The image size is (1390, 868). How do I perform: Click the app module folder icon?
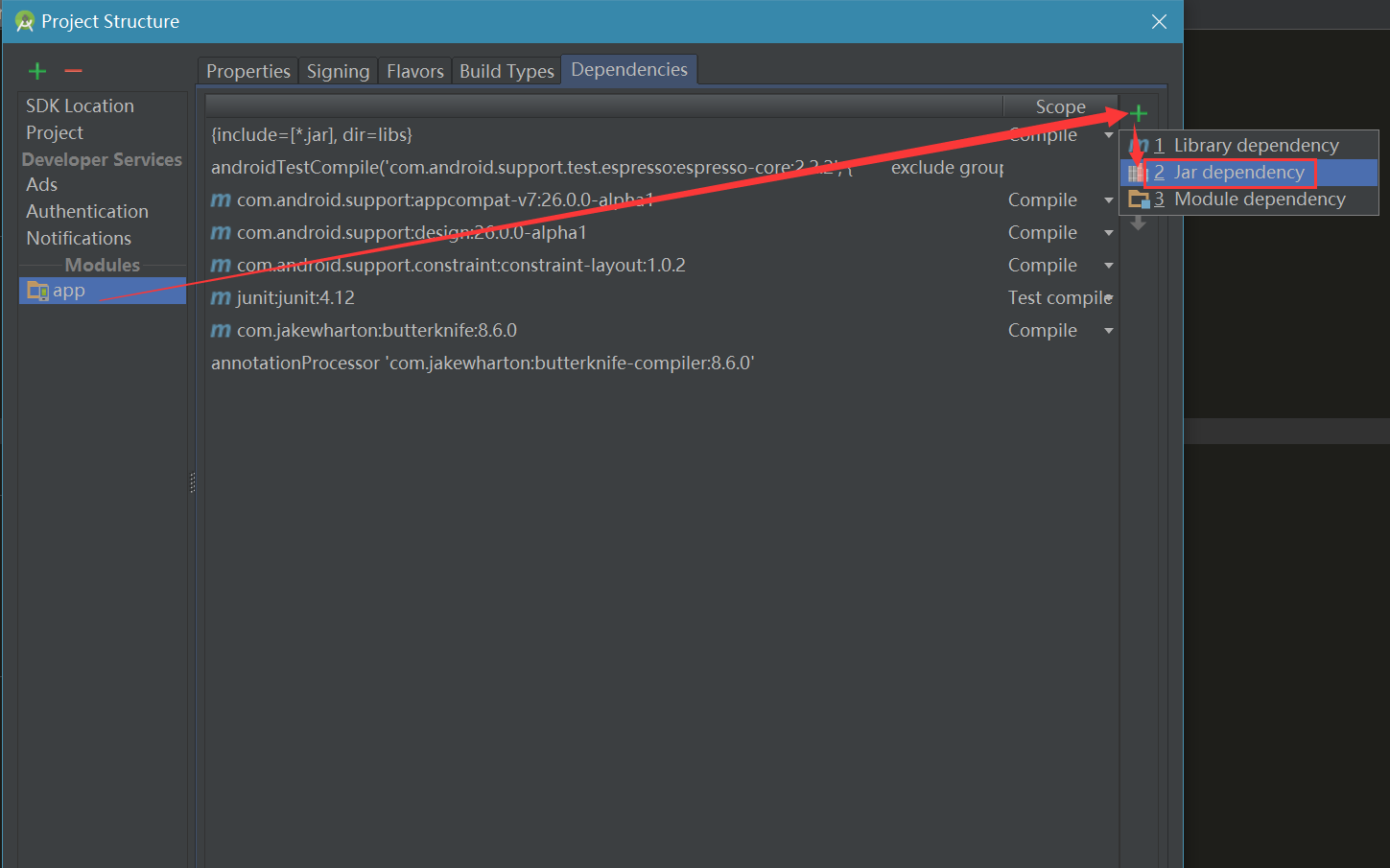point(37,291)
